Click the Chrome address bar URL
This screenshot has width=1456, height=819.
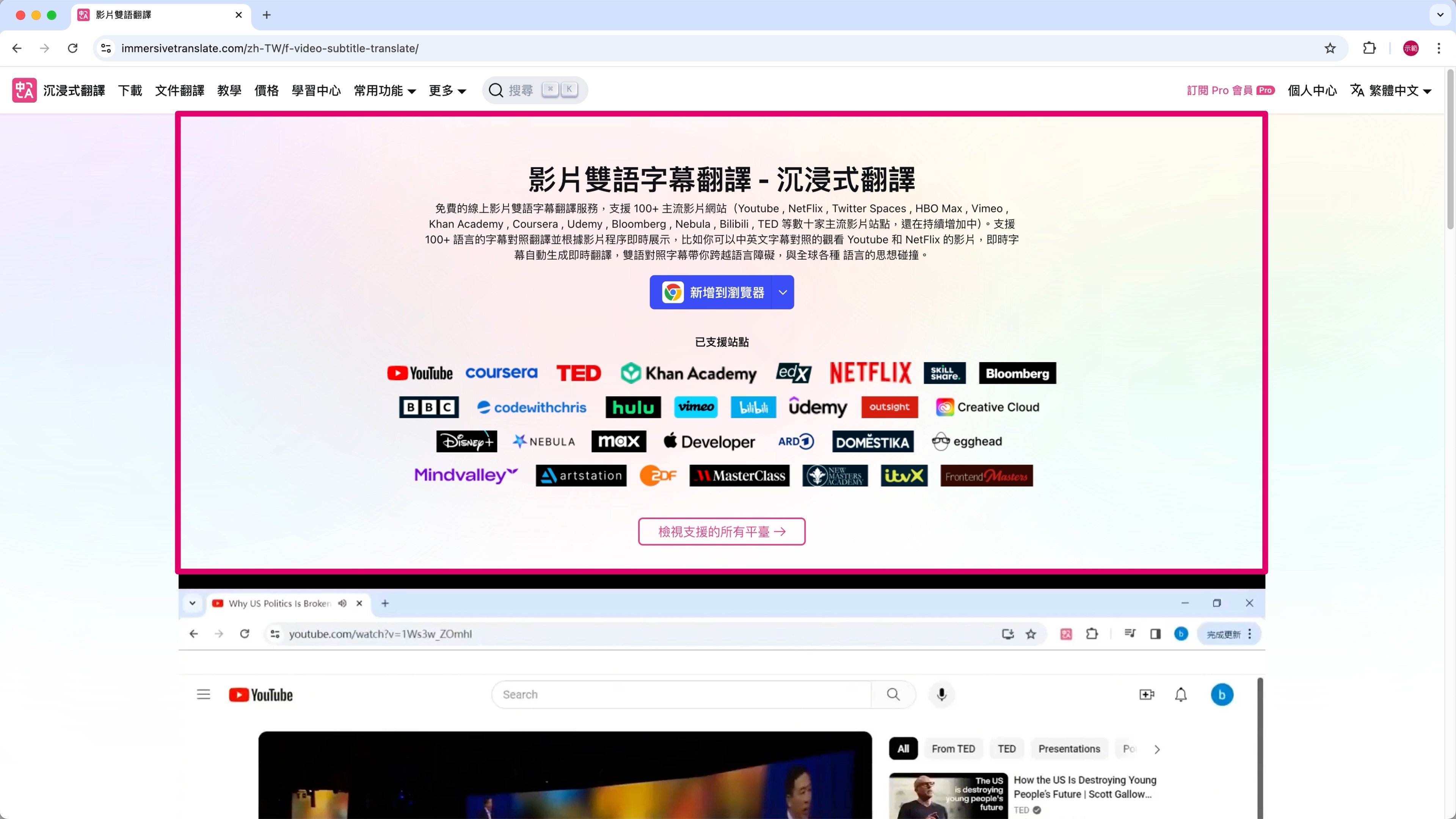click(x=270, y=49)
